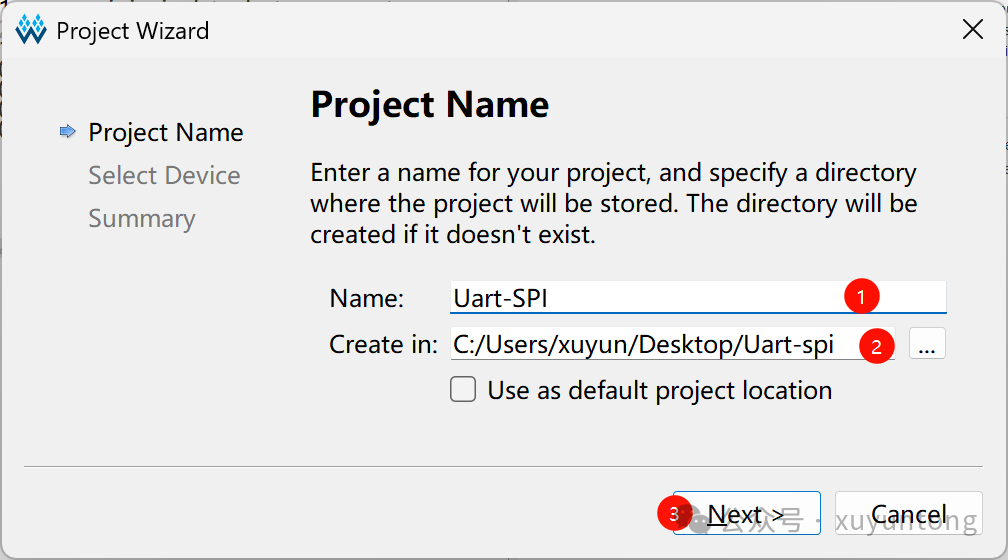1008x560 pixels.
Task: Focus the Name field containing Uart-SPI
Action: tap(698, 298)
